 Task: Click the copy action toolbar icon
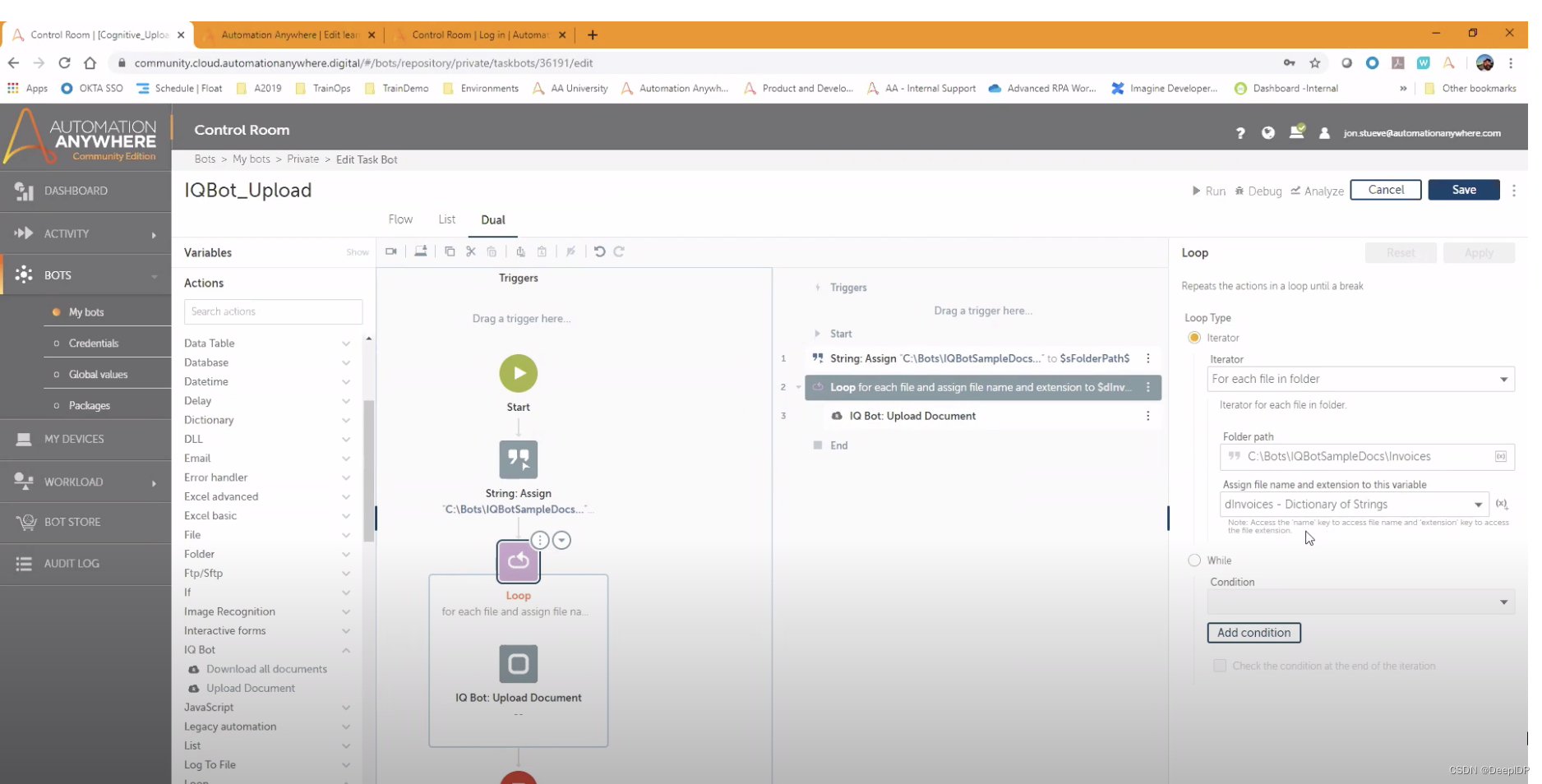pyautogui.click(x=450, y=251)
